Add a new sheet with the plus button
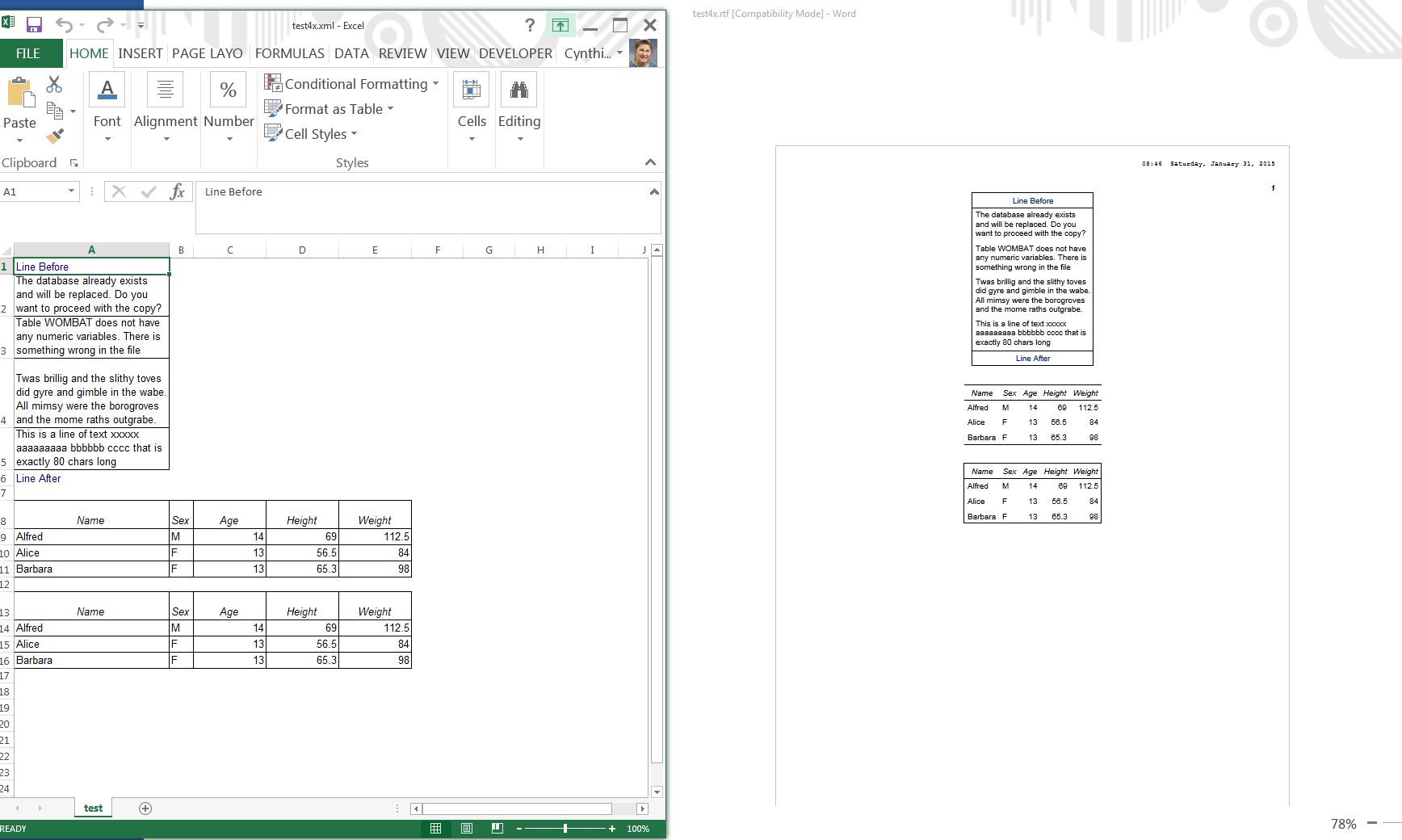Screen dimensions: 1402x840 pos(145,808)
